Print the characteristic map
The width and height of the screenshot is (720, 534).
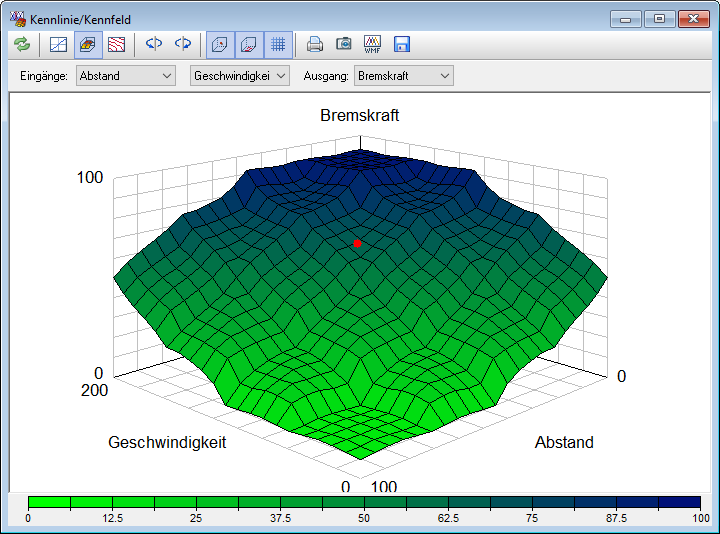click(x=315, y=45)
